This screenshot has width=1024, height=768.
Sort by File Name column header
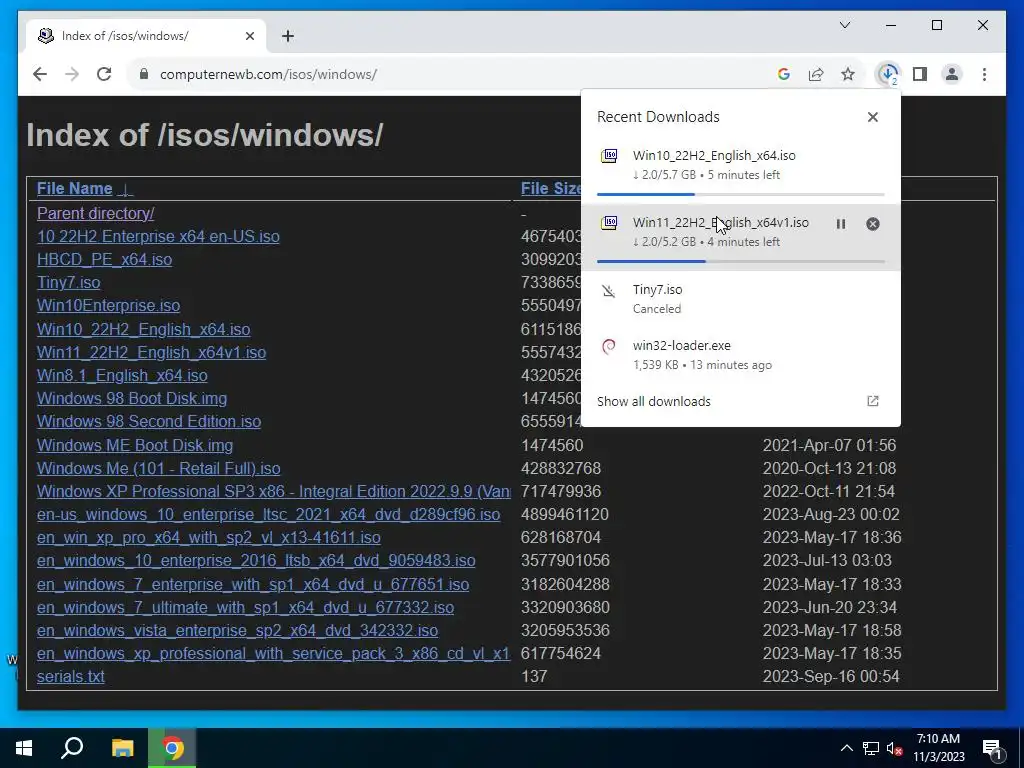(x=84, y=189)
